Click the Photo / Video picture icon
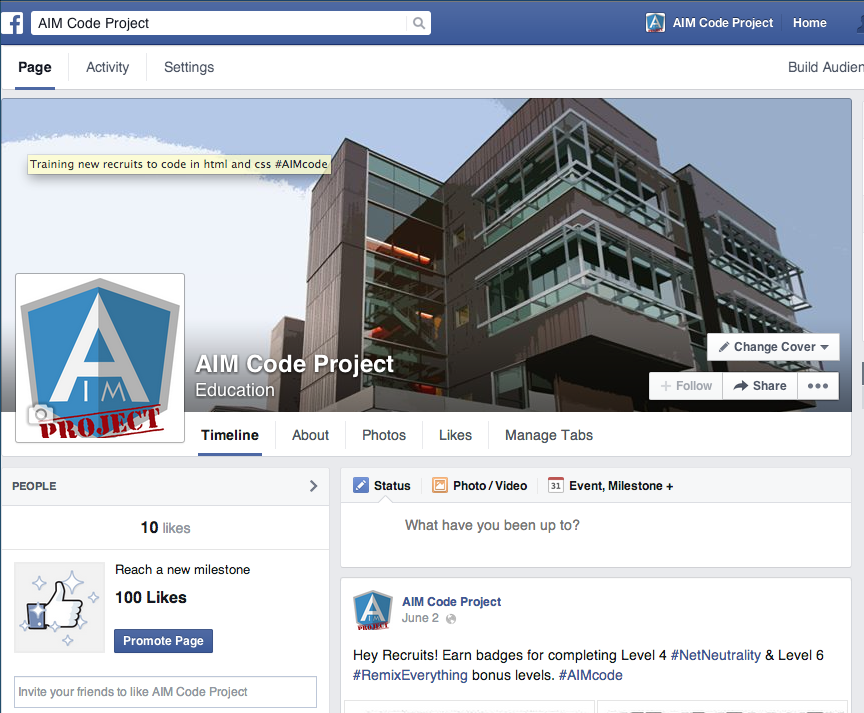 (440, 485)
